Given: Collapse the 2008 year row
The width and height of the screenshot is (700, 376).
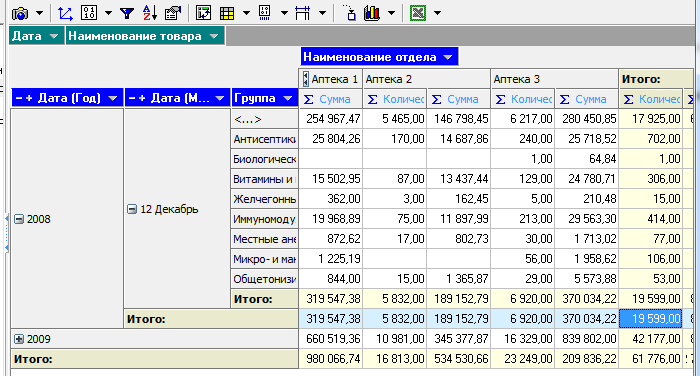Looking at the screenshot, I should (19, 219).
